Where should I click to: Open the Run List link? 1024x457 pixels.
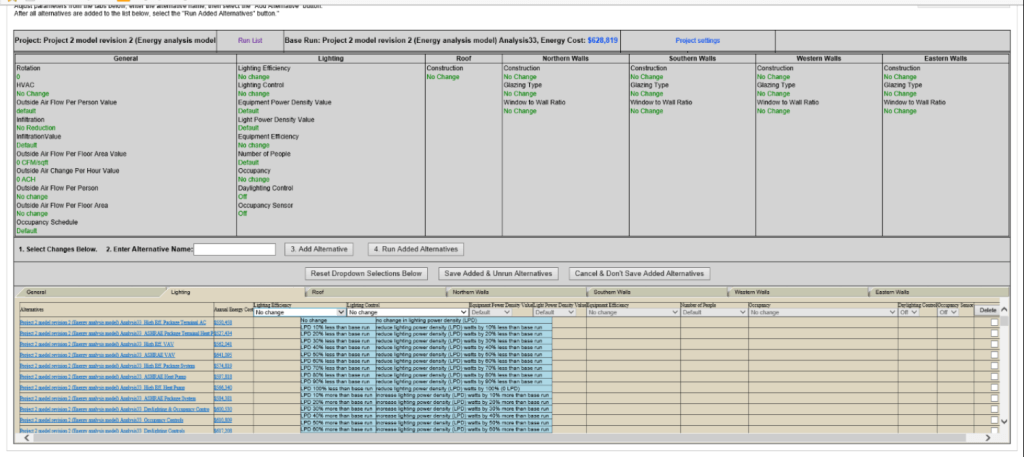tap(250, 40)
